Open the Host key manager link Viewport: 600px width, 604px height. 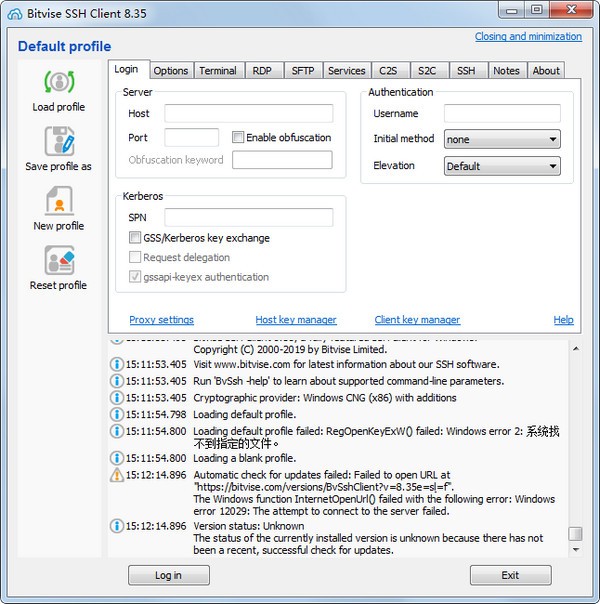coord(296,320)
